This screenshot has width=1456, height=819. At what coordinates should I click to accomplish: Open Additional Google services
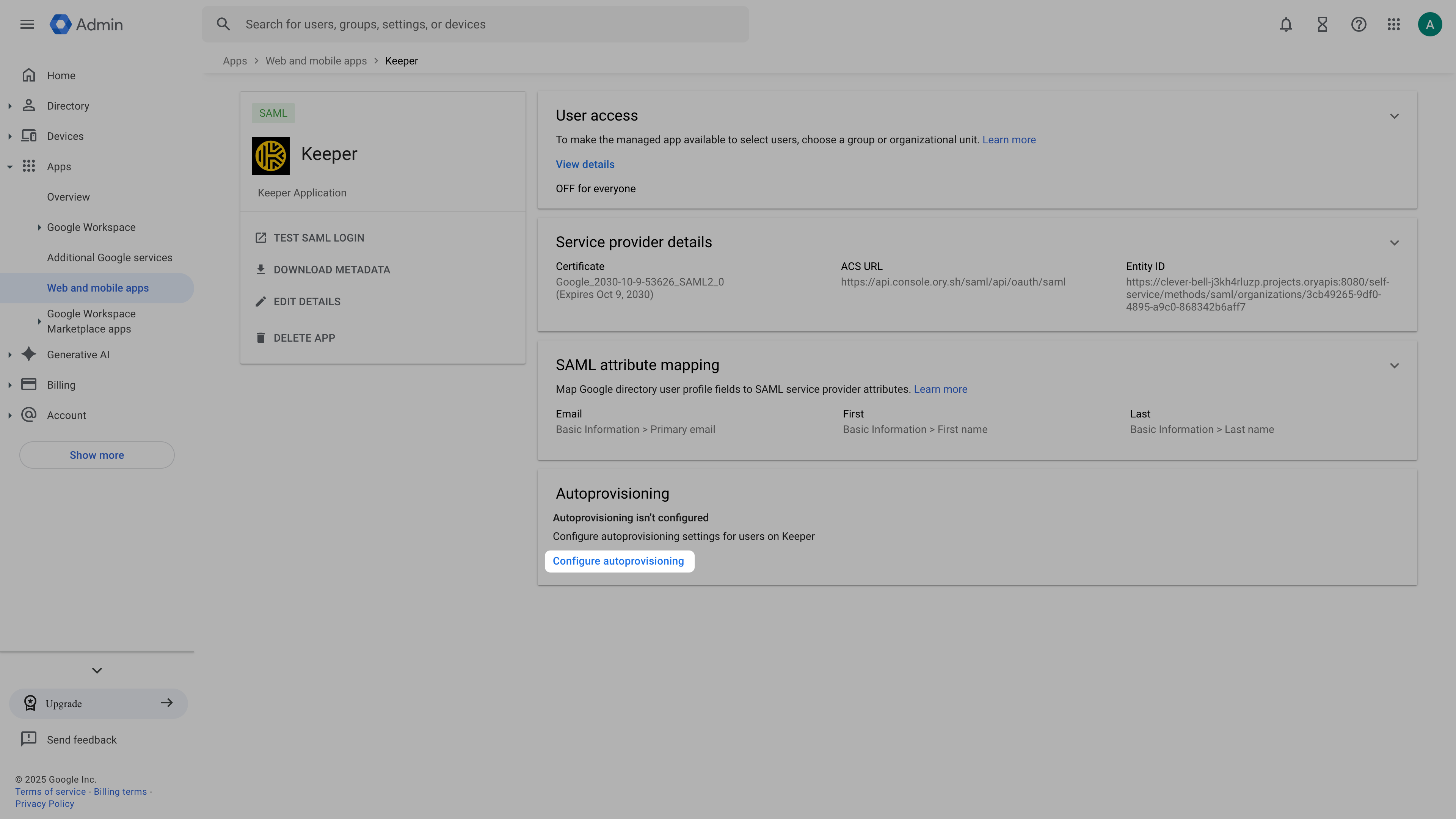[110, 257]
